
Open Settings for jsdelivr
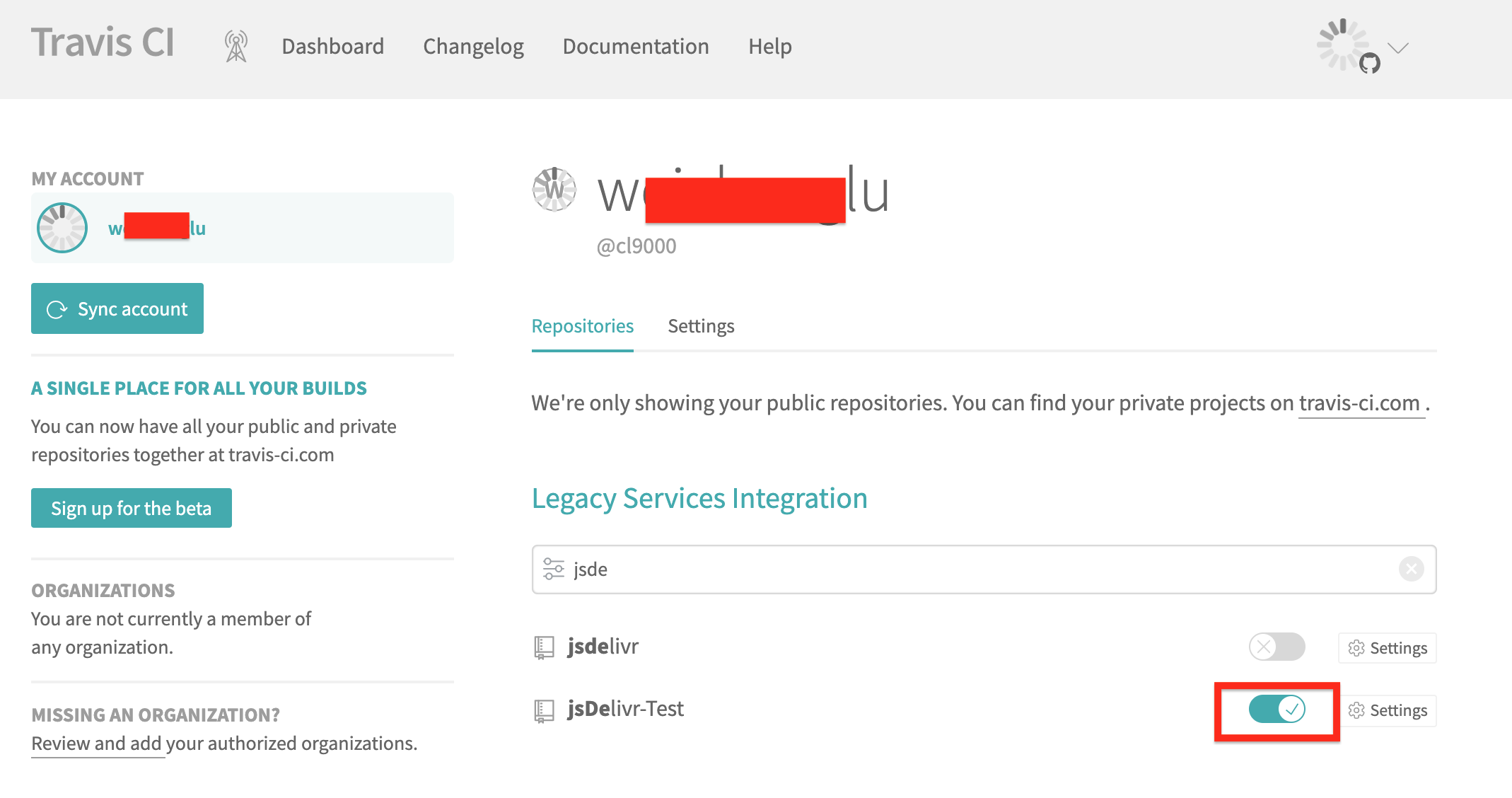1388,648
